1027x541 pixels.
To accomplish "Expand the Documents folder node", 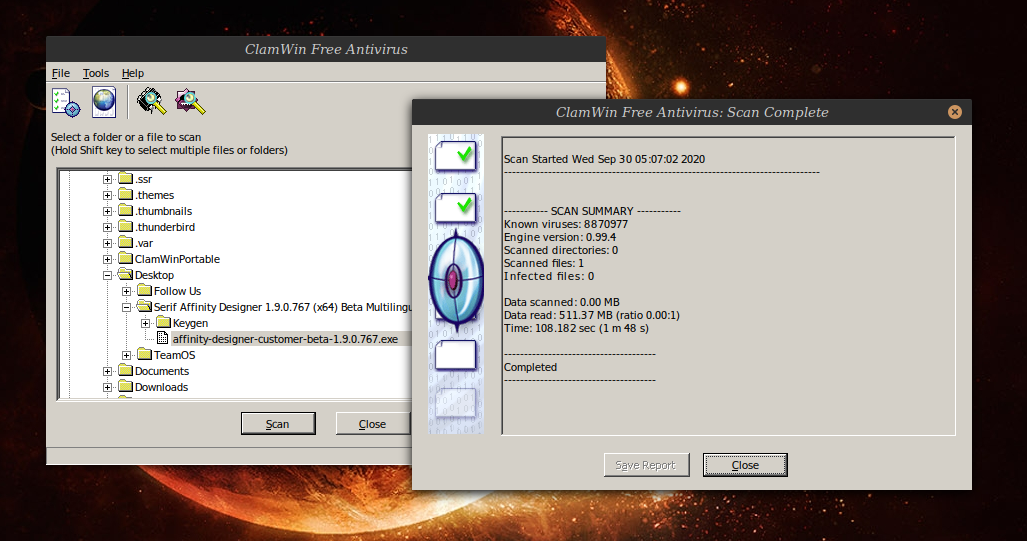I will point(107,371).
